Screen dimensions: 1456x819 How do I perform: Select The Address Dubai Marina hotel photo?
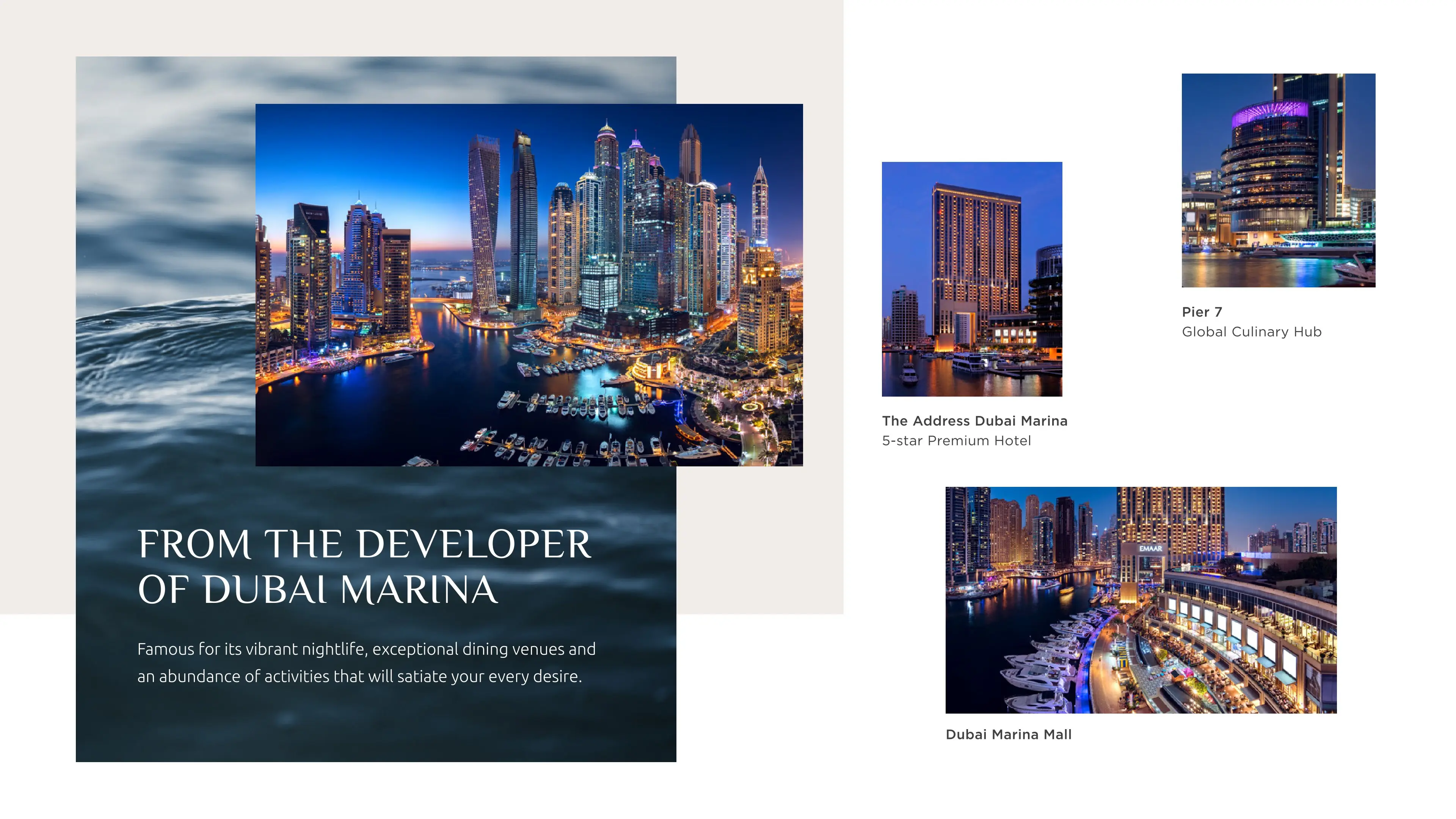pos(971,279)
